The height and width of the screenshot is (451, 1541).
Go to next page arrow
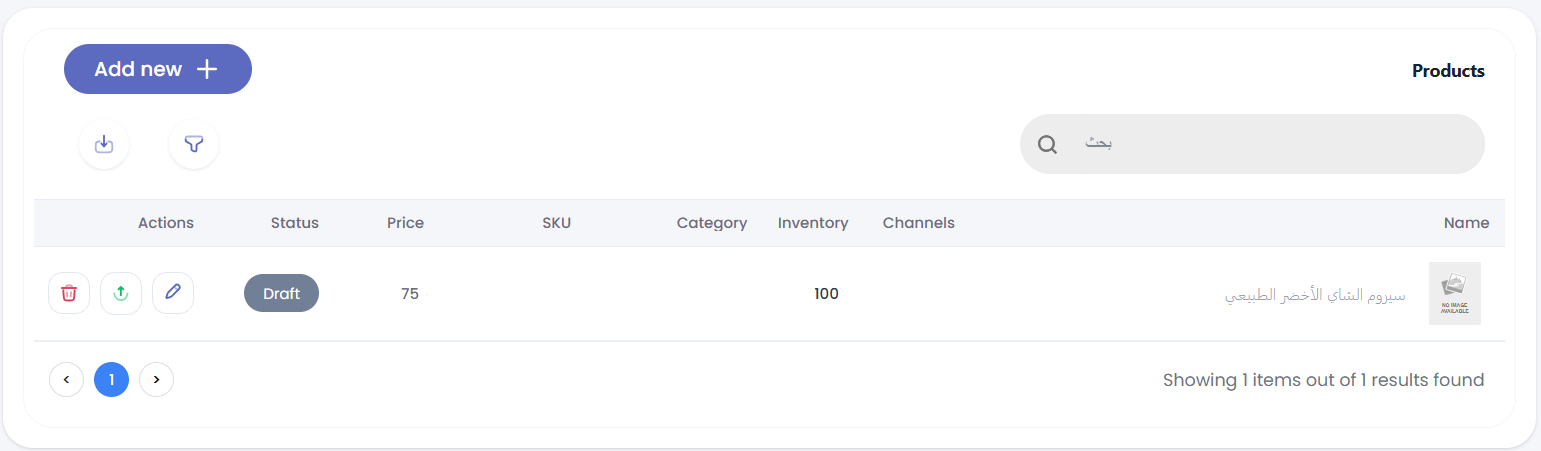[156, 379]
